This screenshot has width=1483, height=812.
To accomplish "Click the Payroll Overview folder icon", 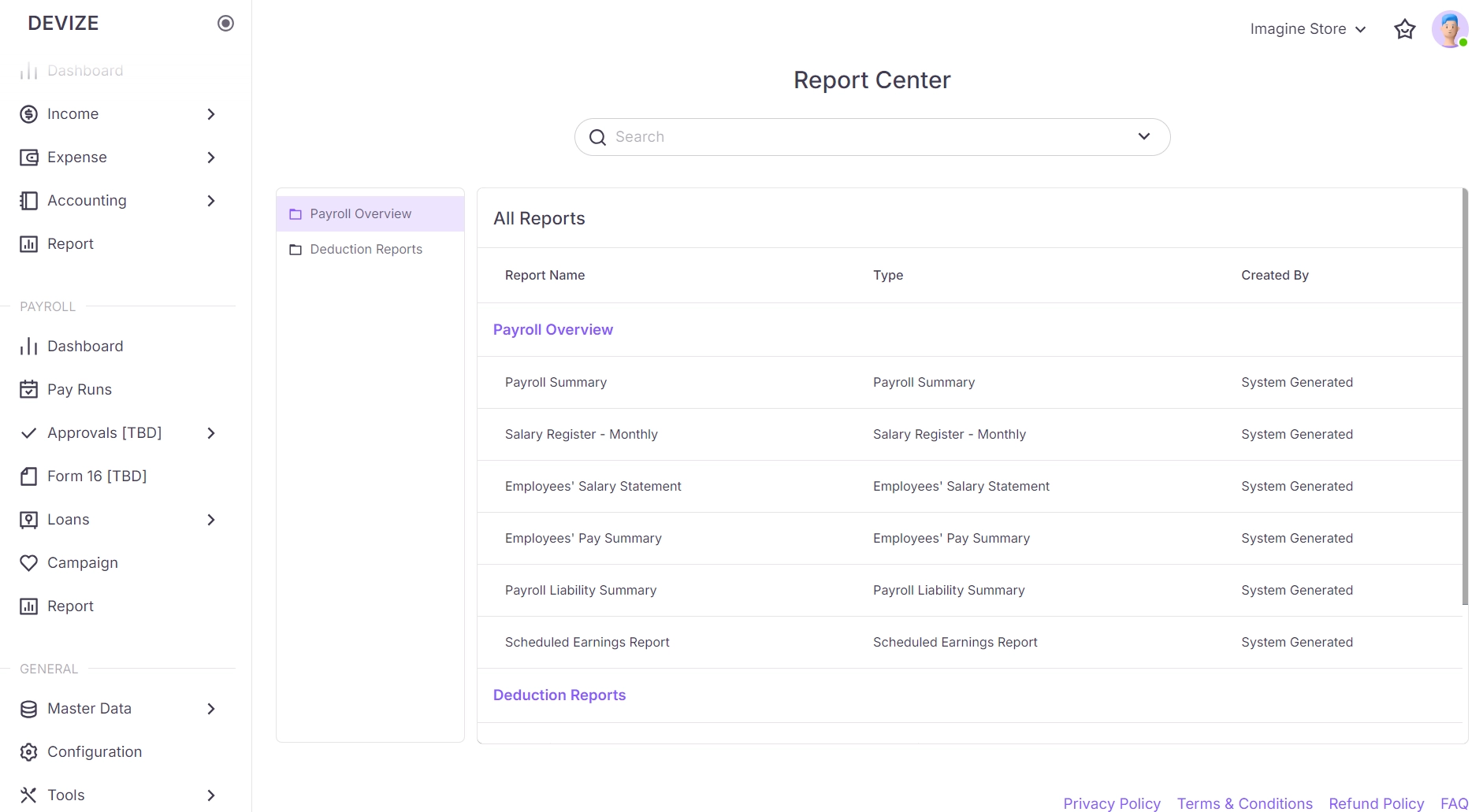I will point(295,214).
